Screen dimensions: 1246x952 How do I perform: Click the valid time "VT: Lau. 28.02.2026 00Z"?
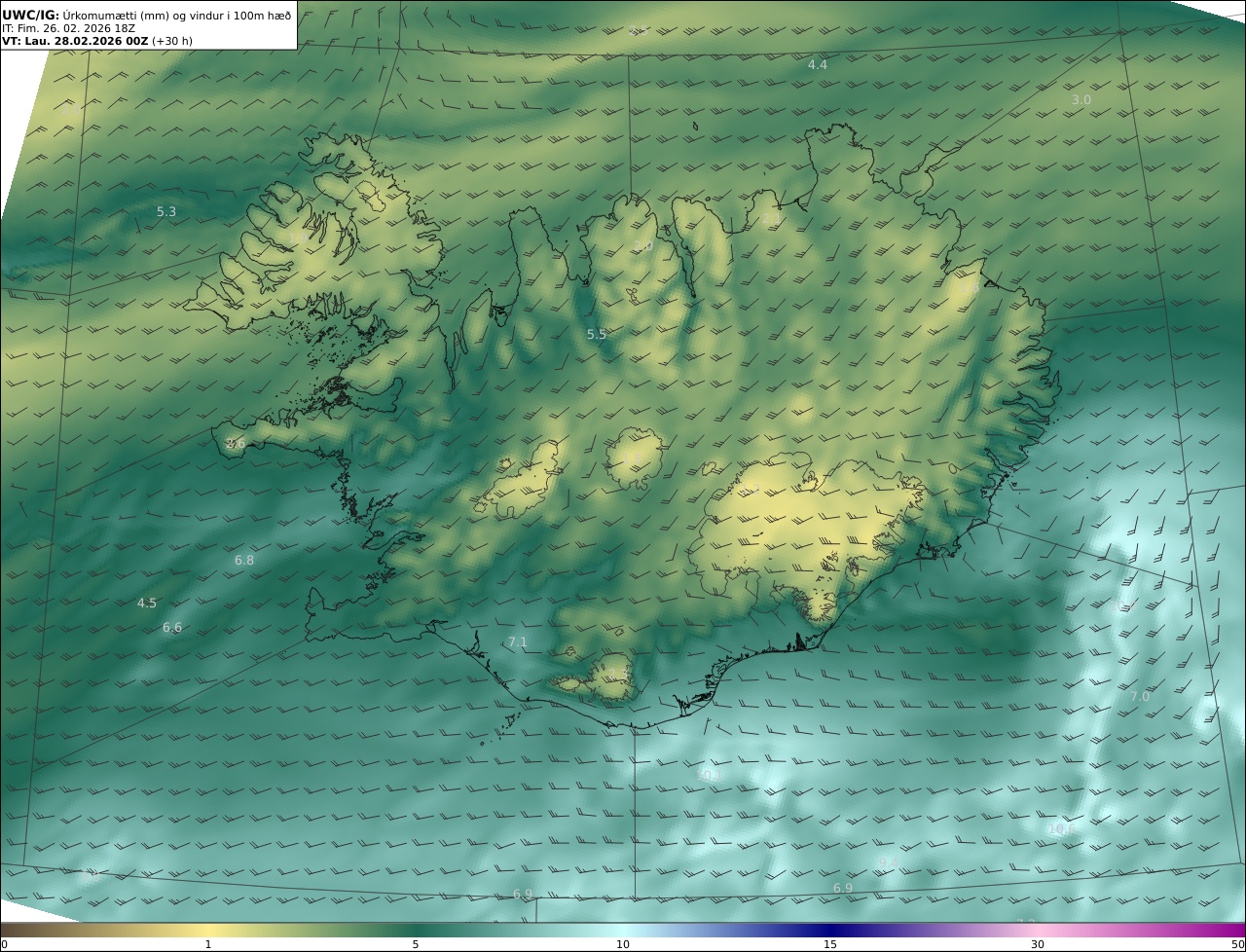coord(75,42)
